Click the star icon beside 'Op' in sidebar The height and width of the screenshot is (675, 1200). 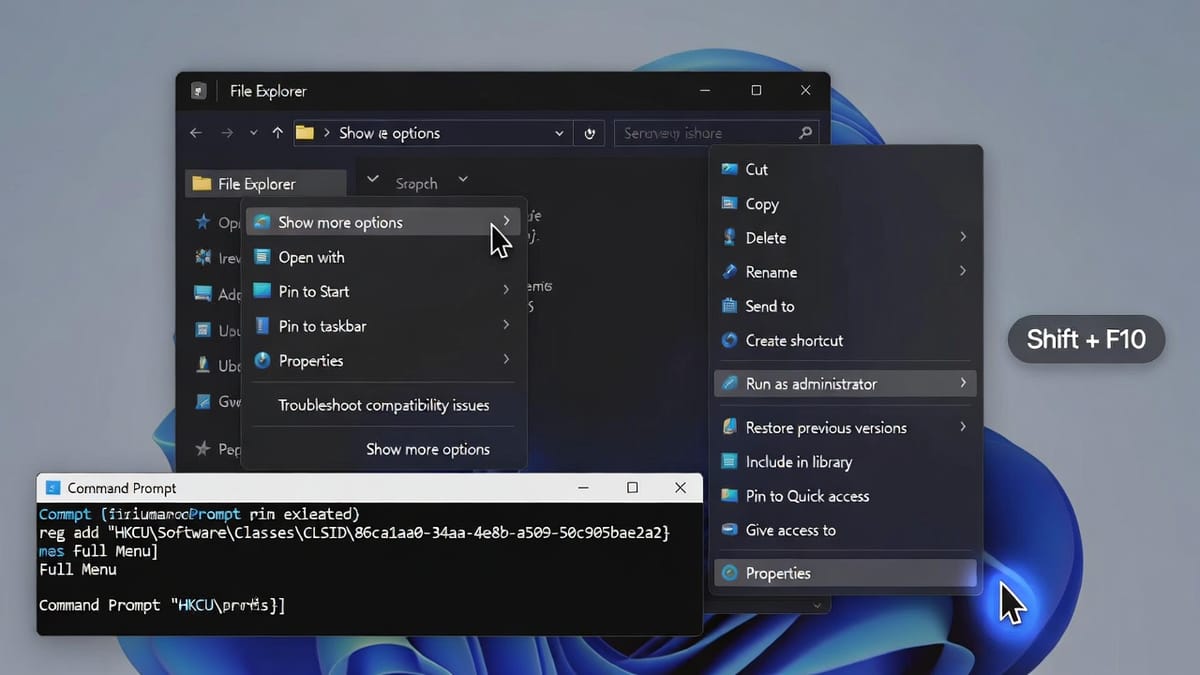(203, 223)
